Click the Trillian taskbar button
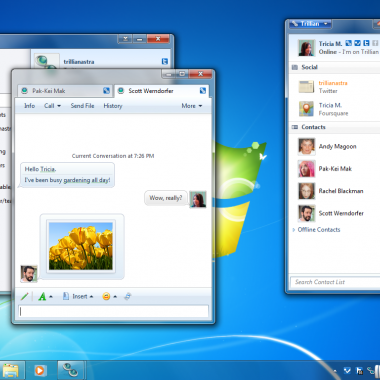This screenshot has width=380, height=380. [70, 371]
